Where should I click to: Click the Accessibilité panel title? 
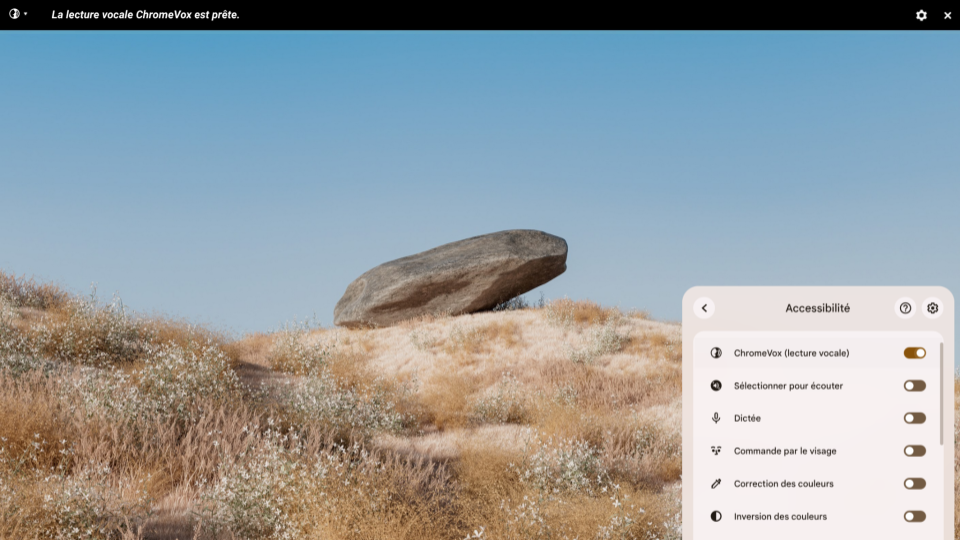click(x=817, y=308)
